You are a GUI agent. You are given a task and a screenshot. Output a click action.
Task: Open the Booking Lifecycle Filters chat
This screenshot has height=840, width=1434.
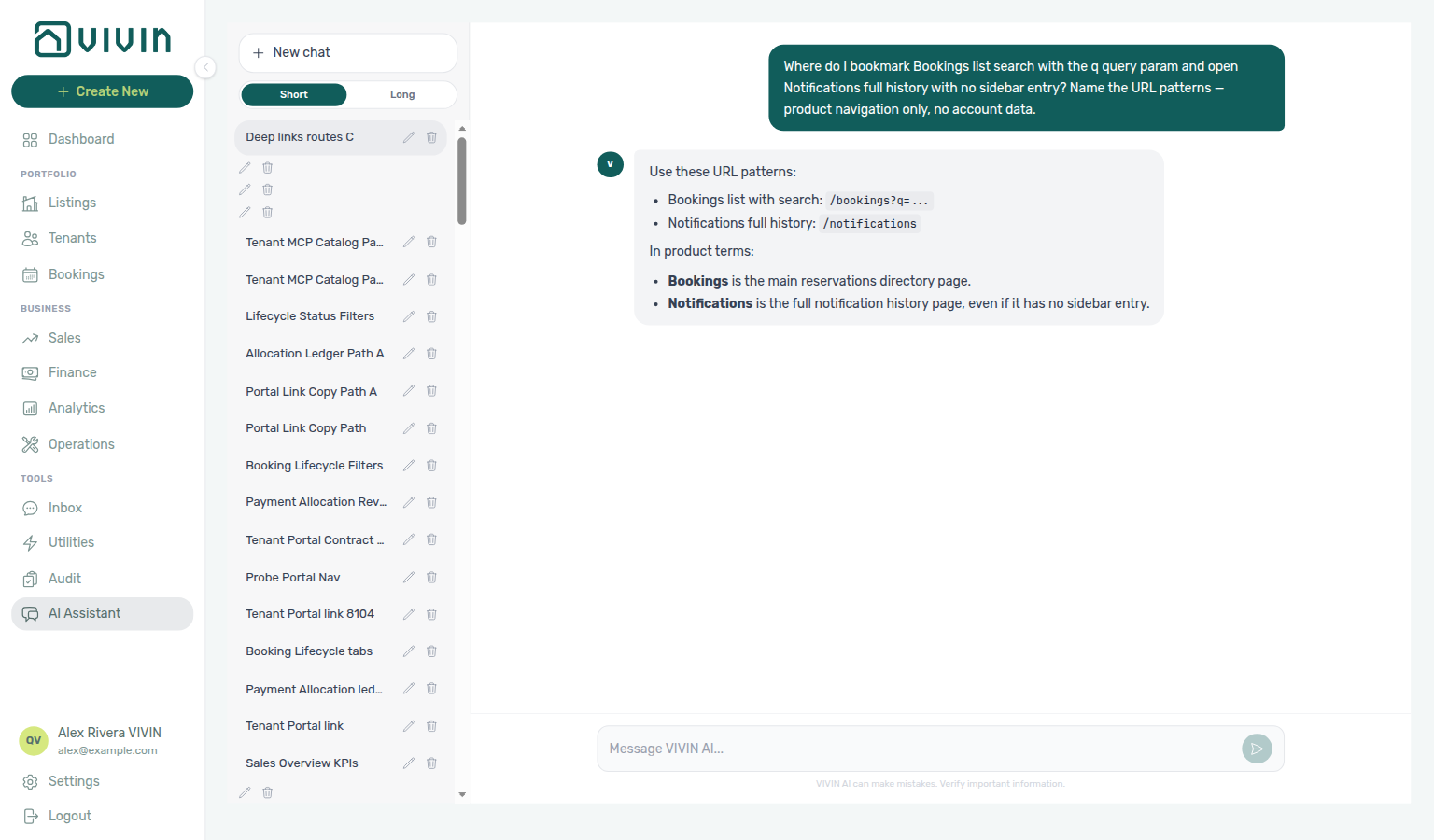coord(314,466)
